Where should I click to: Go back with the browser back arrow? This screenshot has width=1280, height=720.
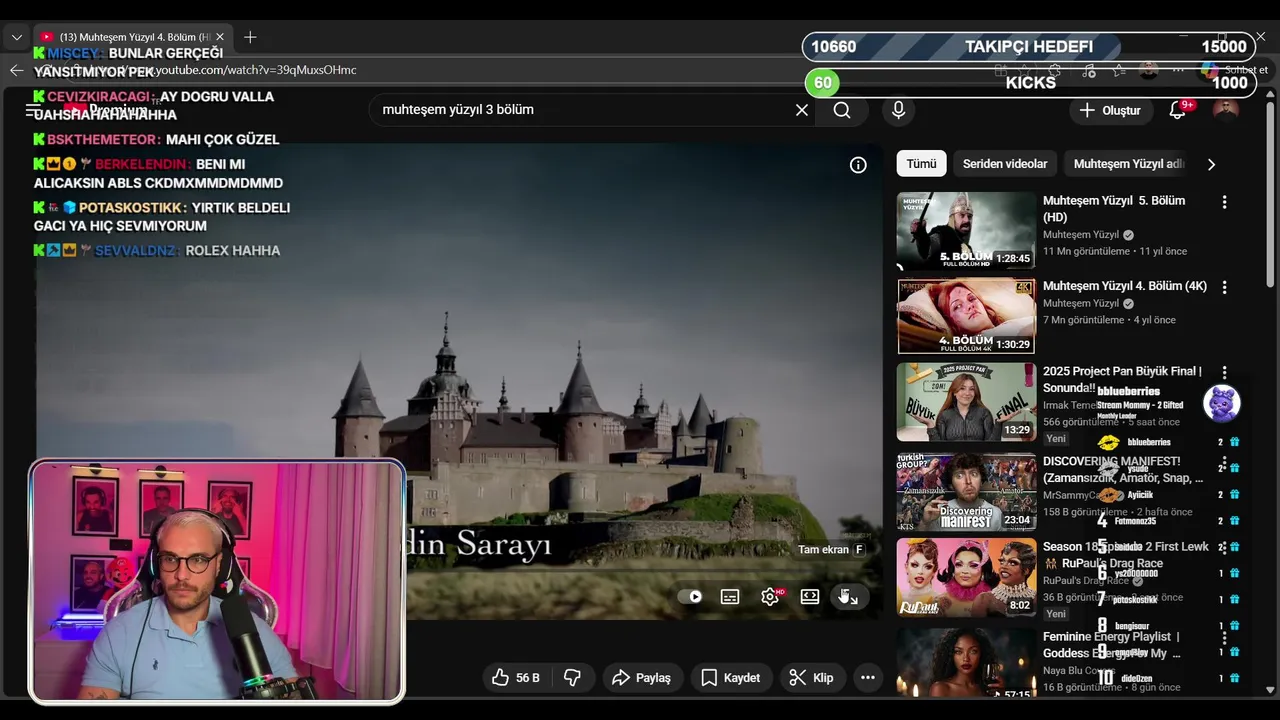[x=16, y=70]
